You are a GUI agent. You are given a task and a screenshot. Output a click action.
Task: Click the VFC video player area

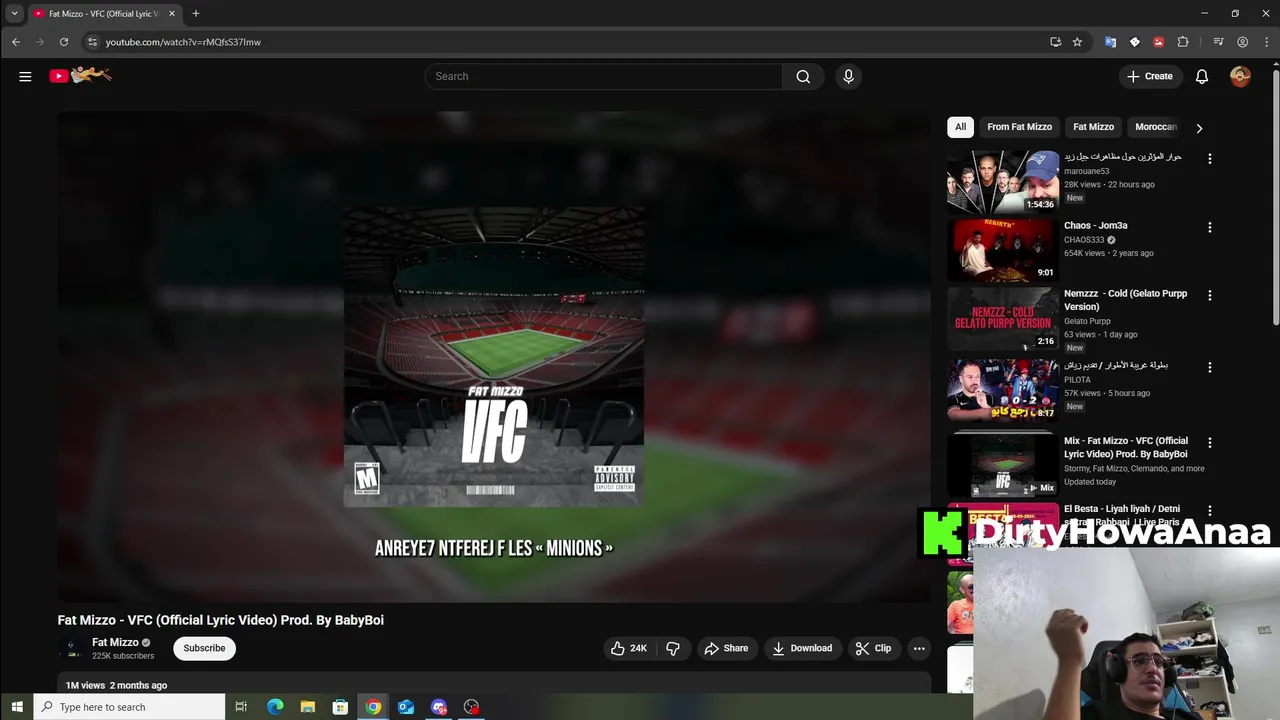494,357
